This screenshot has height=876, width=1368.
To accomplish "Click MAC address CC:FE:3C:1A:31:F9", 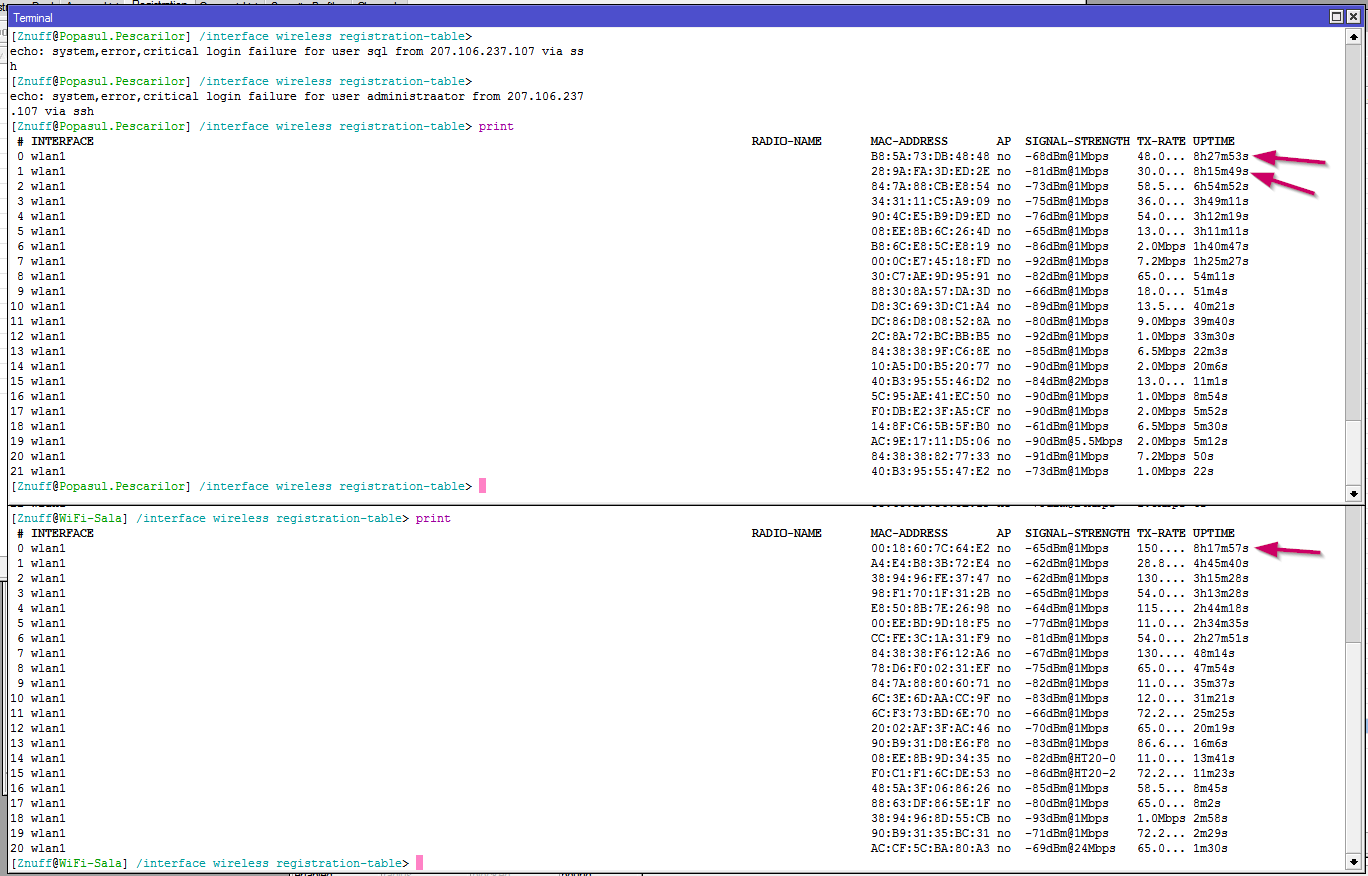I will click(x=930, y=638).
